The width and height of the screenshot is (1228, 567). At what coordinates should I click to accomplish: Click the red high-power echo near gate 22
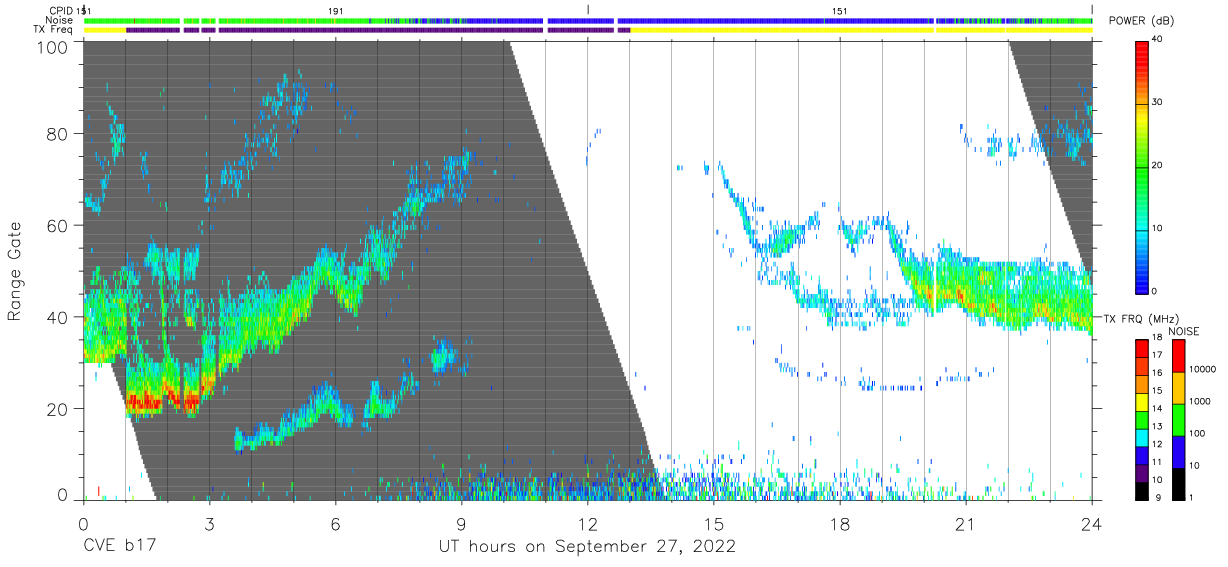pos(146,401)
